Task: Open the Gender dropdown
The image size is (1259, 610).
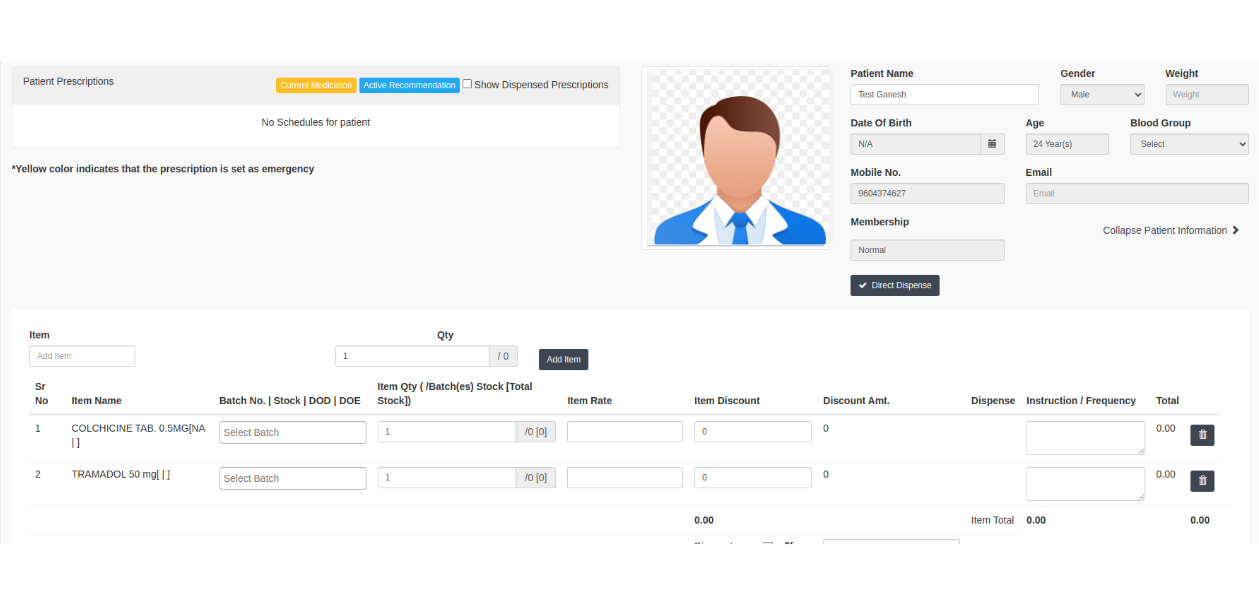Action: [1101, 95]
